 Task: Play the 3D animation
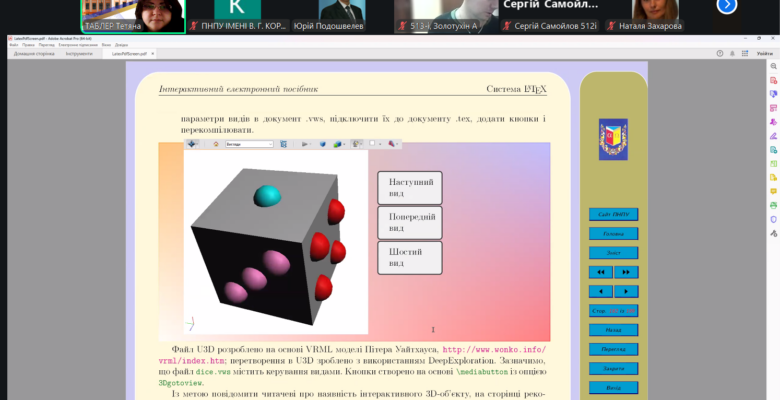(x=304, y=144)
